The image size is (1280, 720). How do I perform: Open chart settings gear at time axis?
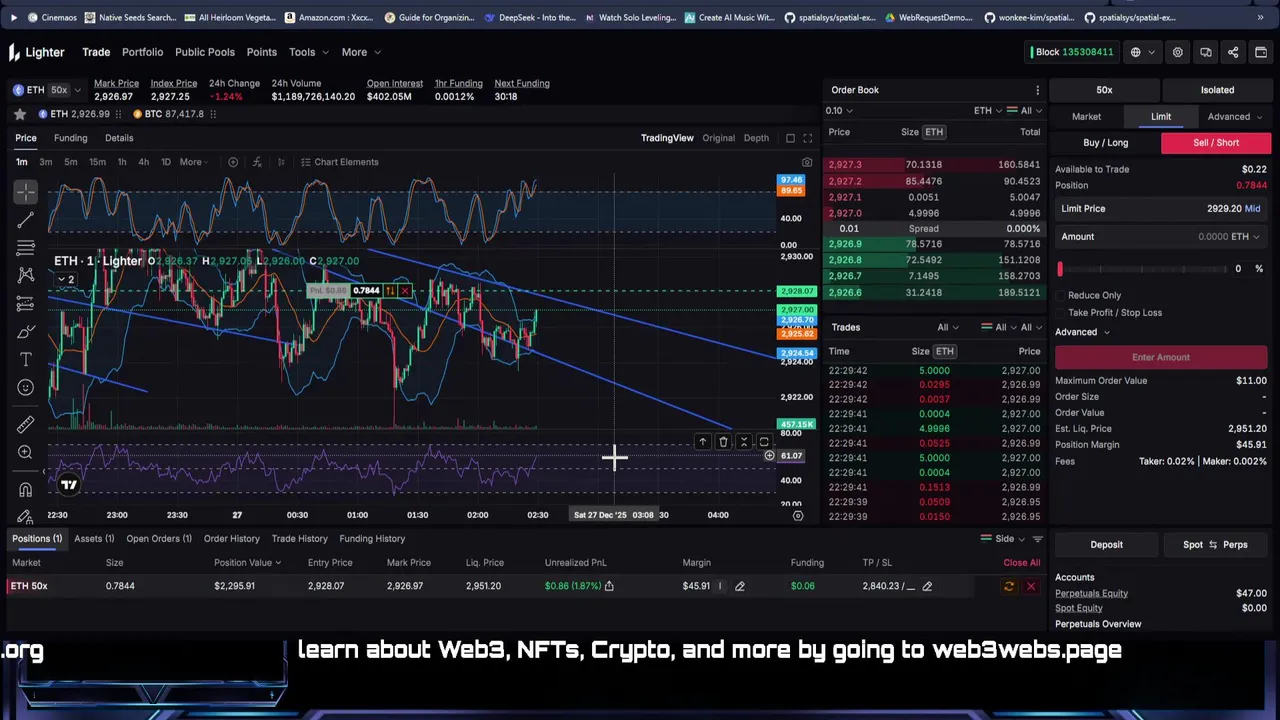(x=798, y=515)
